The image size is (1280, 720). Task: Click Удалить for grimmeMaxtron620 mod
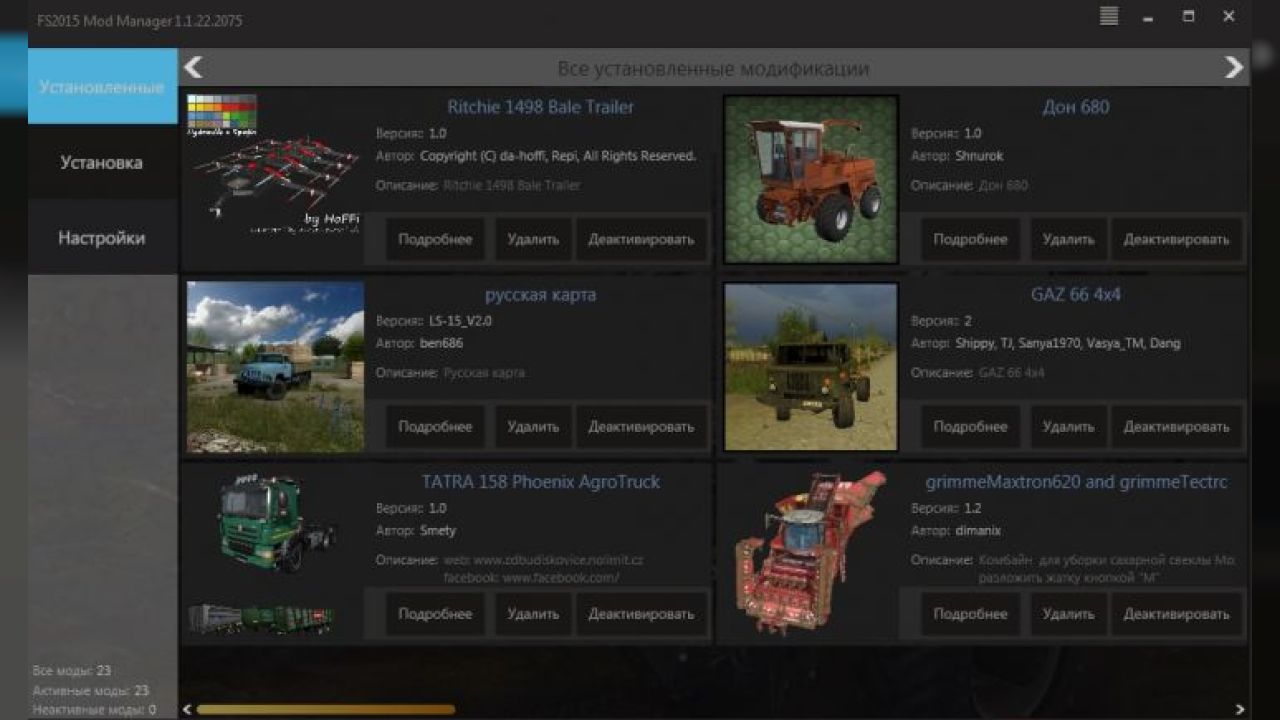click(1069, 614)
